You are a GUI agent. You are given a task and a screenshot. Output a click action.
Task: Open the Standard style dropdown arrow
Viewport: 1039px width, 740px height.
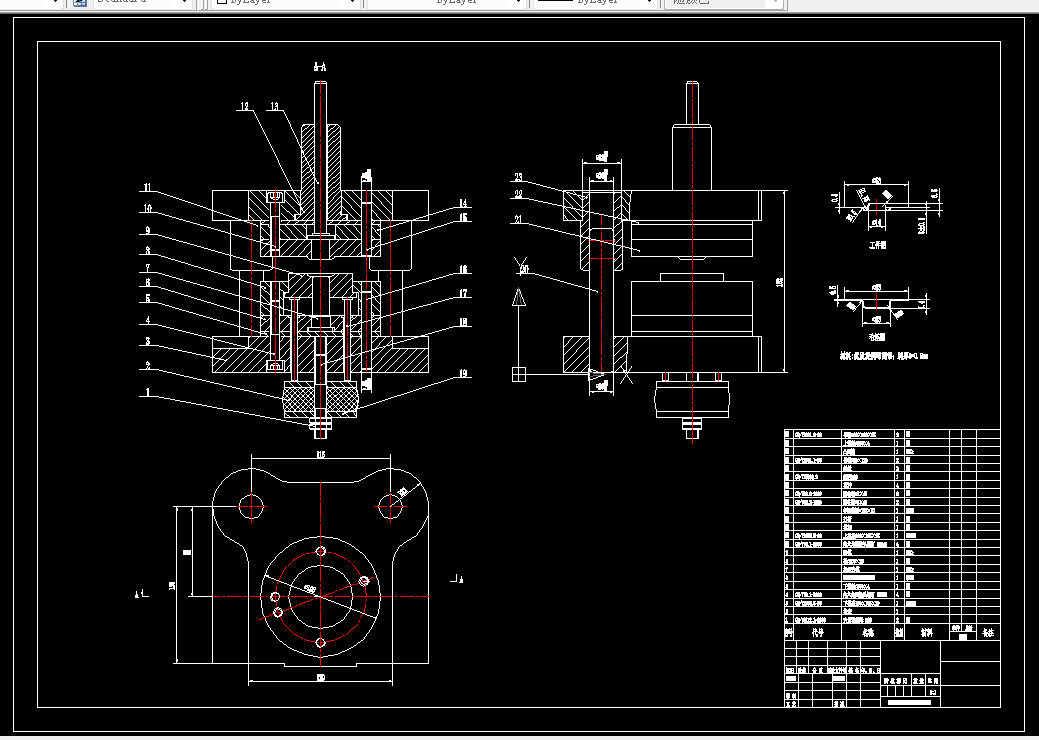click(184, 3)
